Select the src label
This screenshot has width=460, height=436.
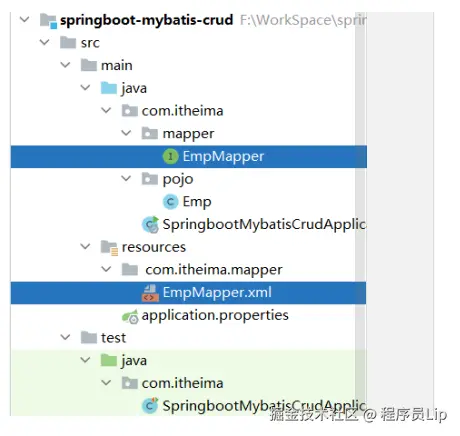click(90, 43)
